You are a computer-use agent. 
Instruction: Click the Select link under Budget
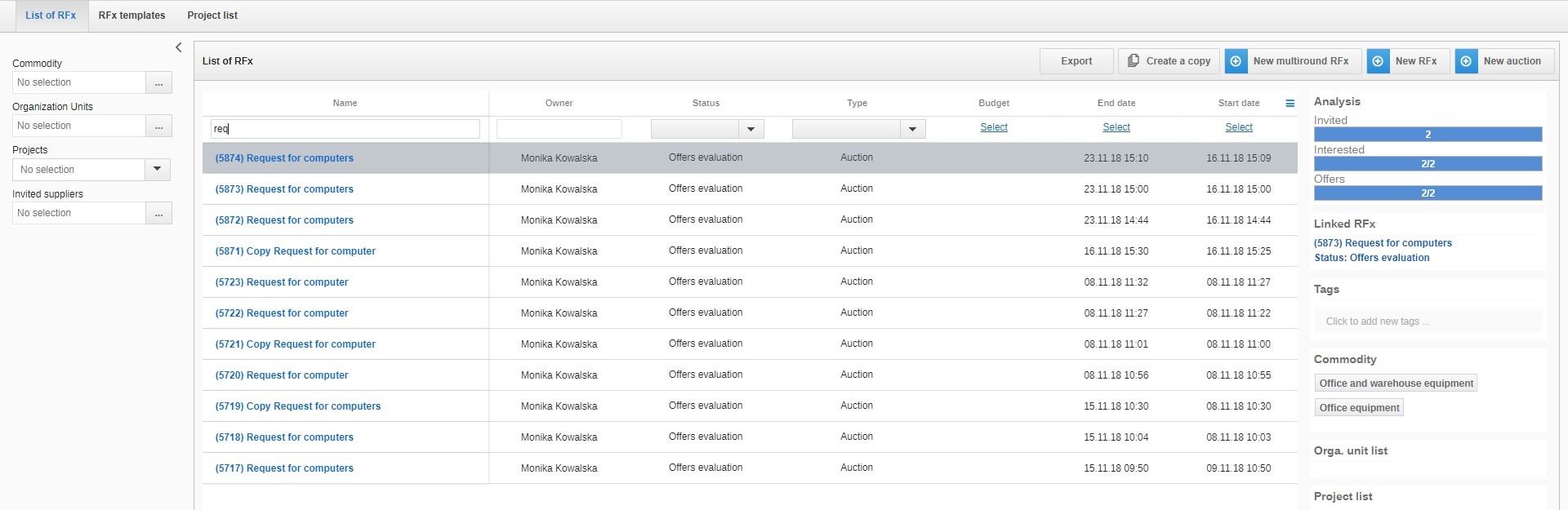pyautogui.click(x=993, y=127)
